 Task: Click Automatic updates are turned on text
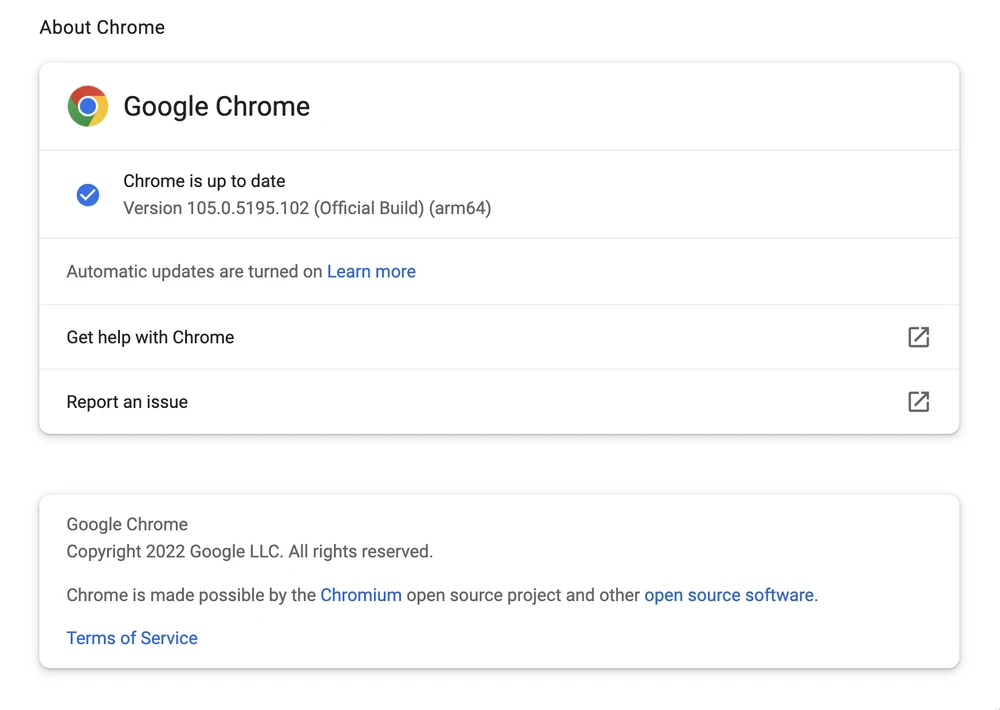pyautogui.click(x=194, y=272)
